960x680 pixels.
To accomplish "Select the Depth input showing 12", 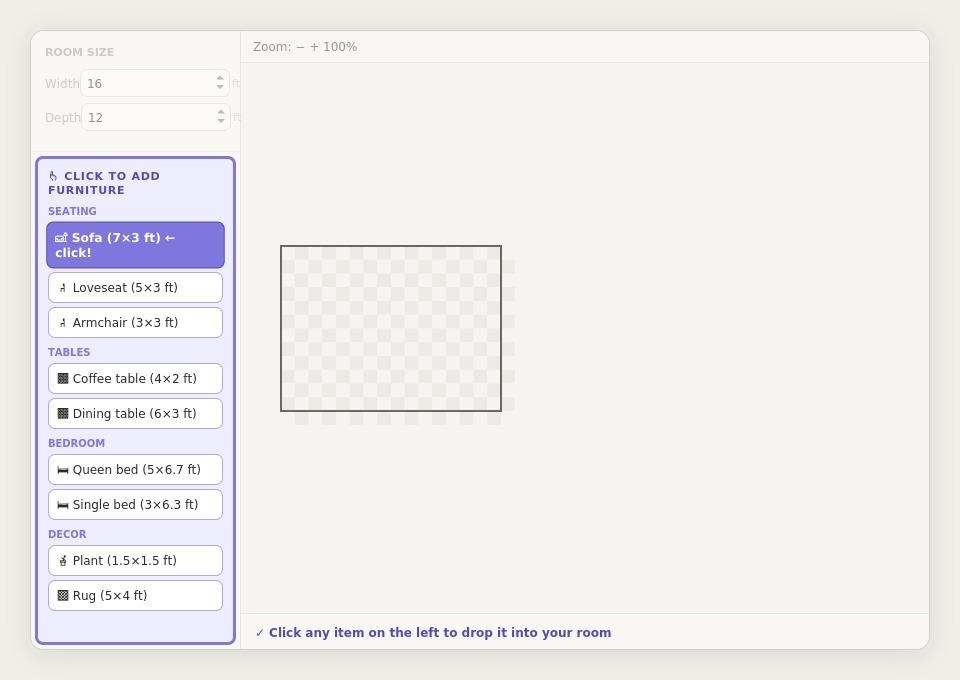I will point(150,117).
